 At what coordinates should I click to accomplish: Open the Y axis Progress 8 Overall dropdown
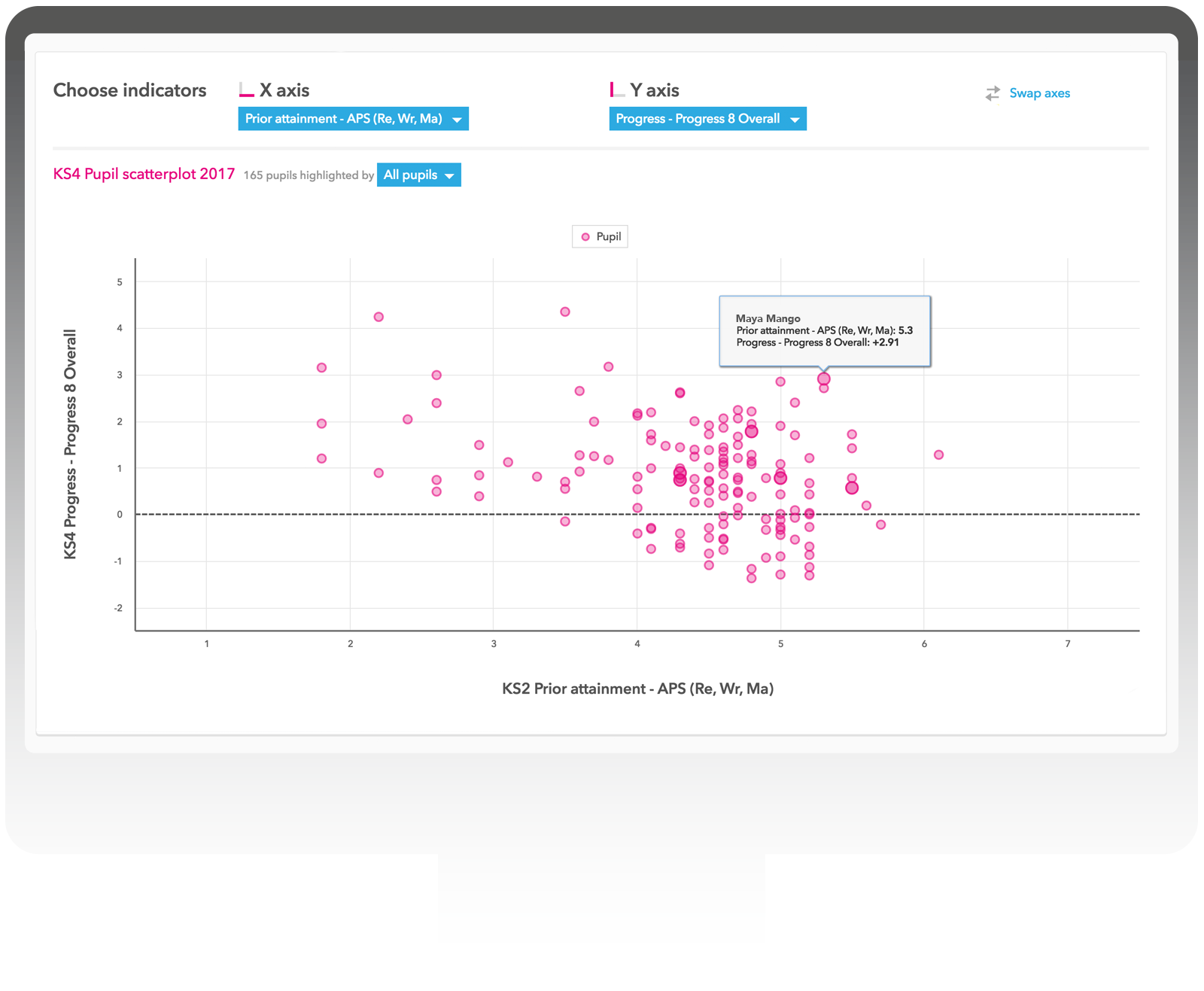(x=707, y=119)
